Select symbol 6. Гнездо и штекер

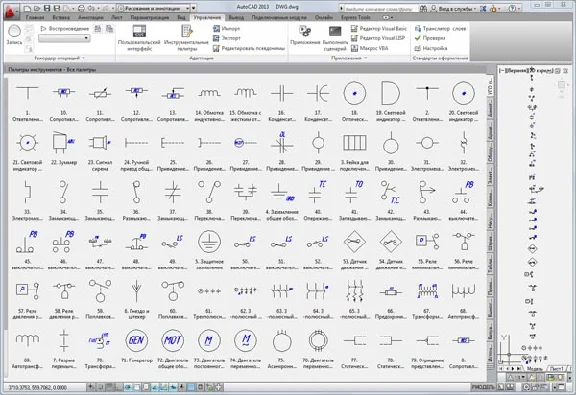click(136, 299)
